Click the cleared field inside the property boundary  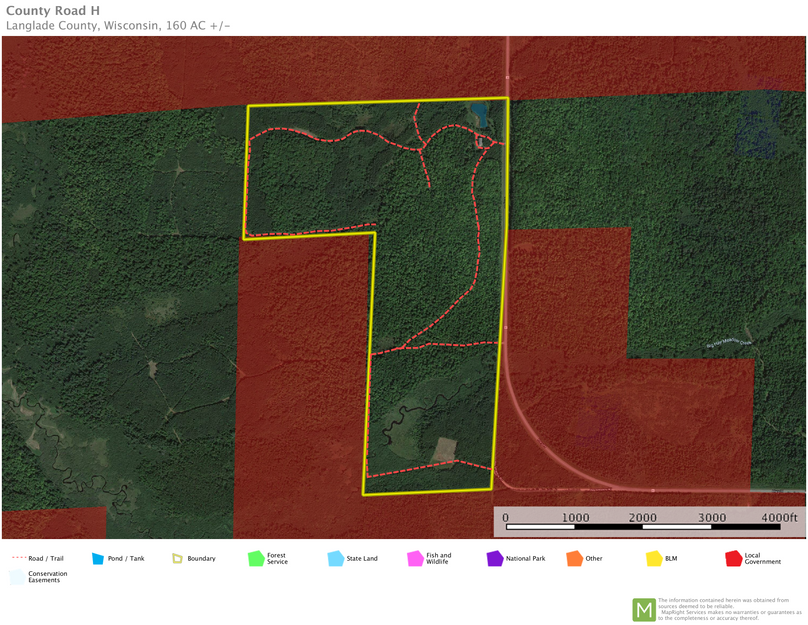pyautogui.click(x=444, y=449)
